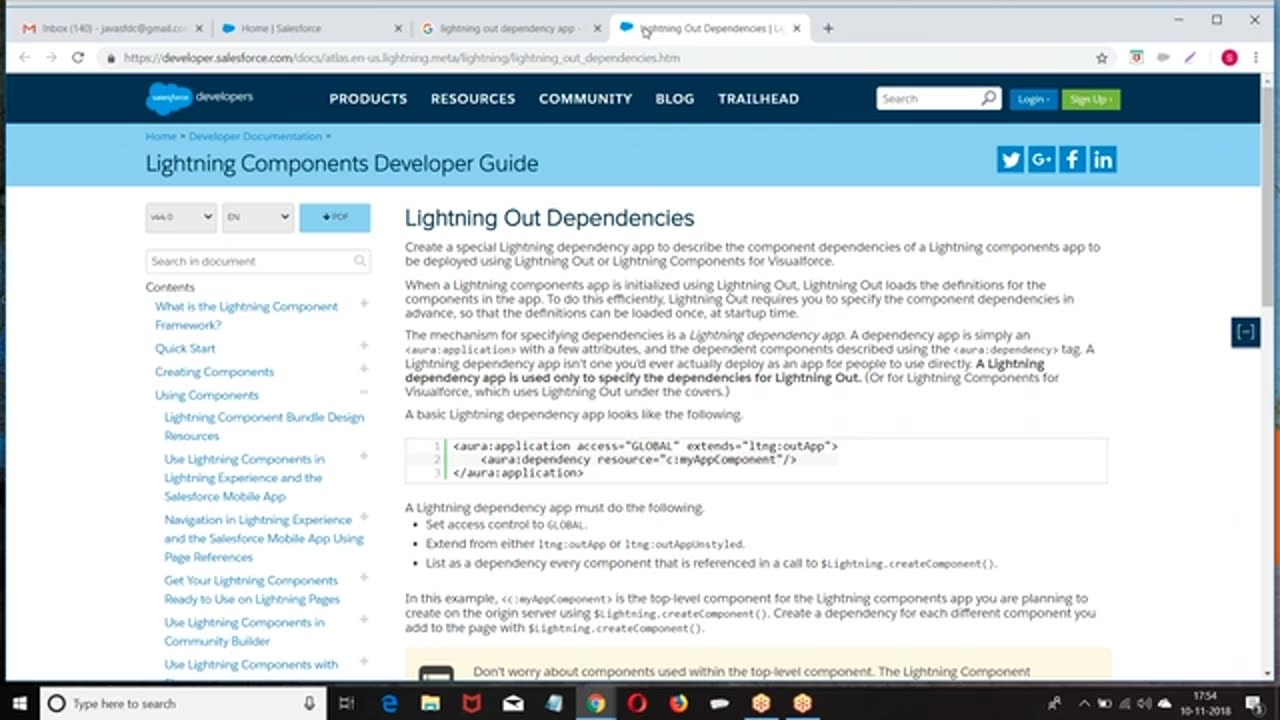Collapse the Using Components section
This screenshot has width=1280, height=720.
click(x=364, y=393)
